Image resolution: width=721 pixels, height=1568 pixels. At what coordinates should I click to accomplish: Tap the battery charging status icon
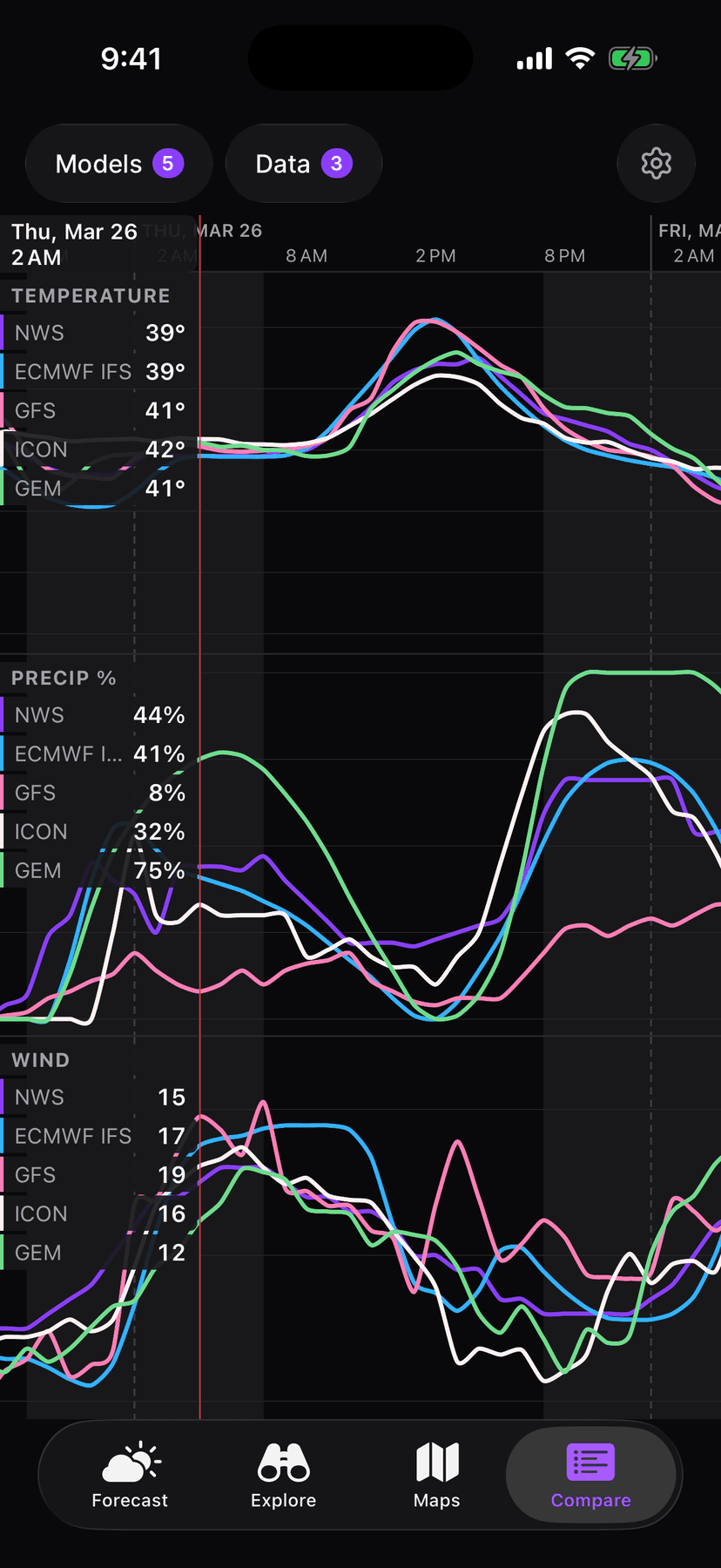[x=632, y=59]
